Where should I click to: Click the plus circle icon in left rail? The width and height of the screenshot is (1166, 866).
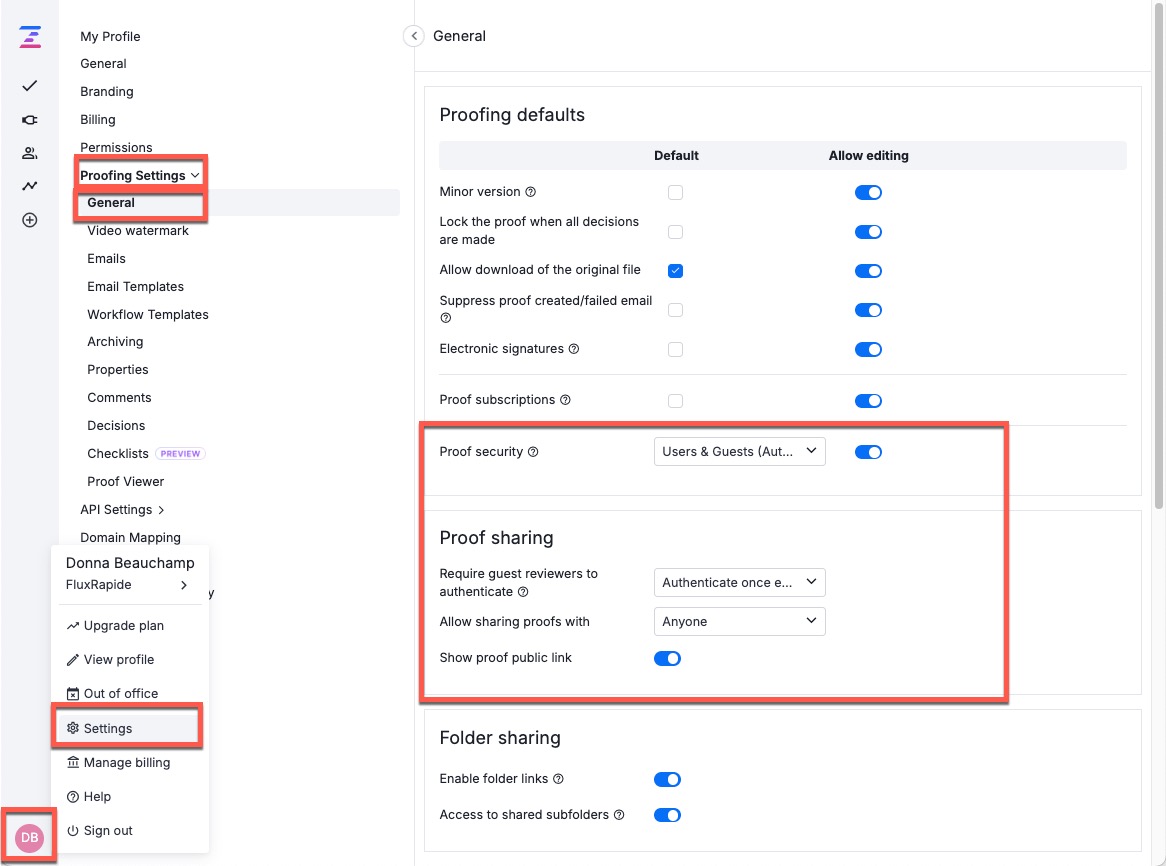tap(30, 220)
